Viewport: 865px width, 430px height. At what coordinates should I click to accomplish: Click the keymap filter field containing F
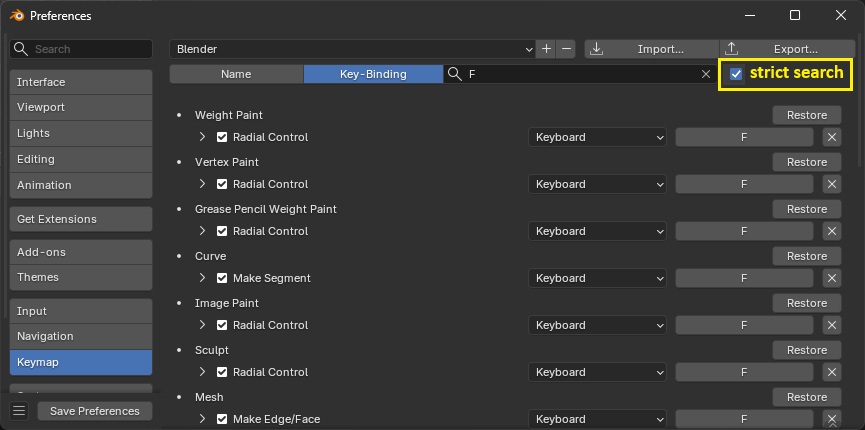(x=579, y=74)
